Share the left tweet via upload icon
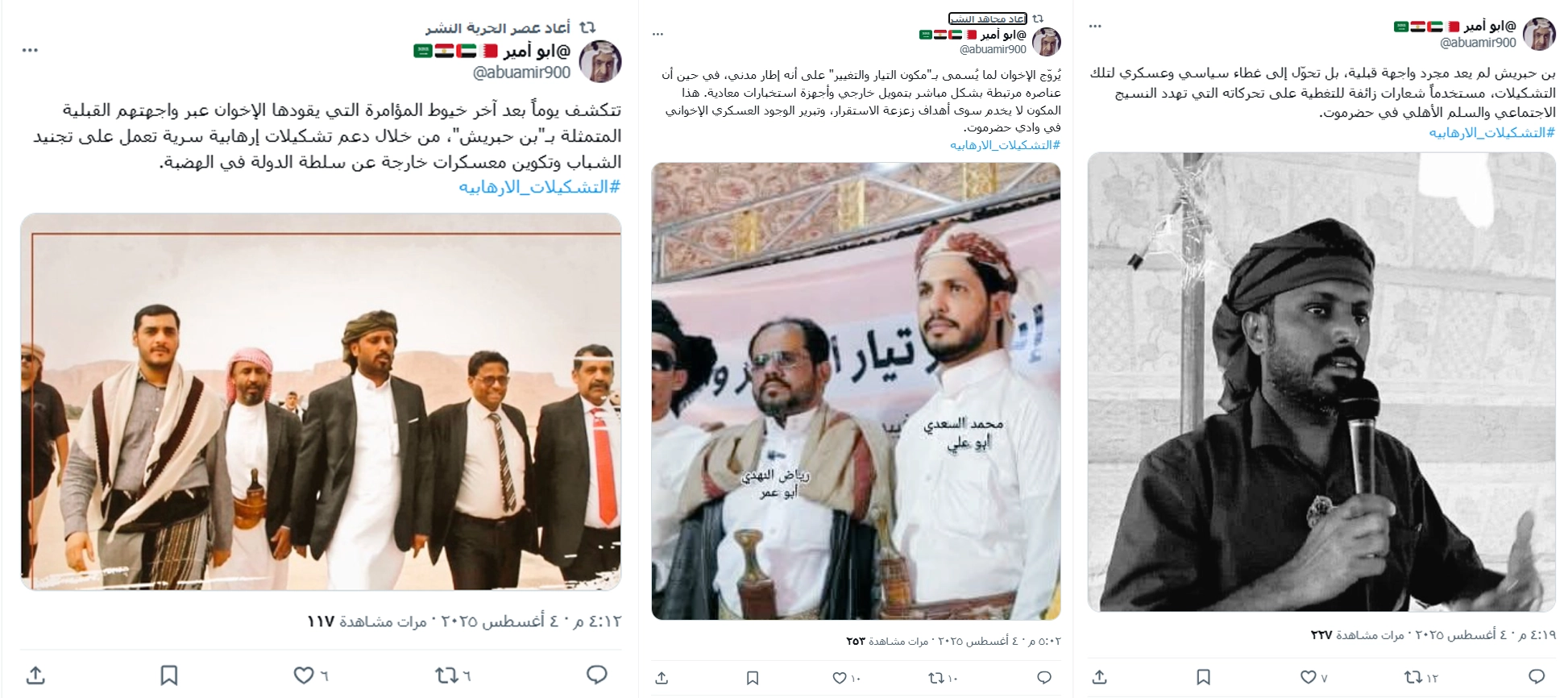This screenshot has width=1568, height=698. pyautogui.click(x=35, y=675)
